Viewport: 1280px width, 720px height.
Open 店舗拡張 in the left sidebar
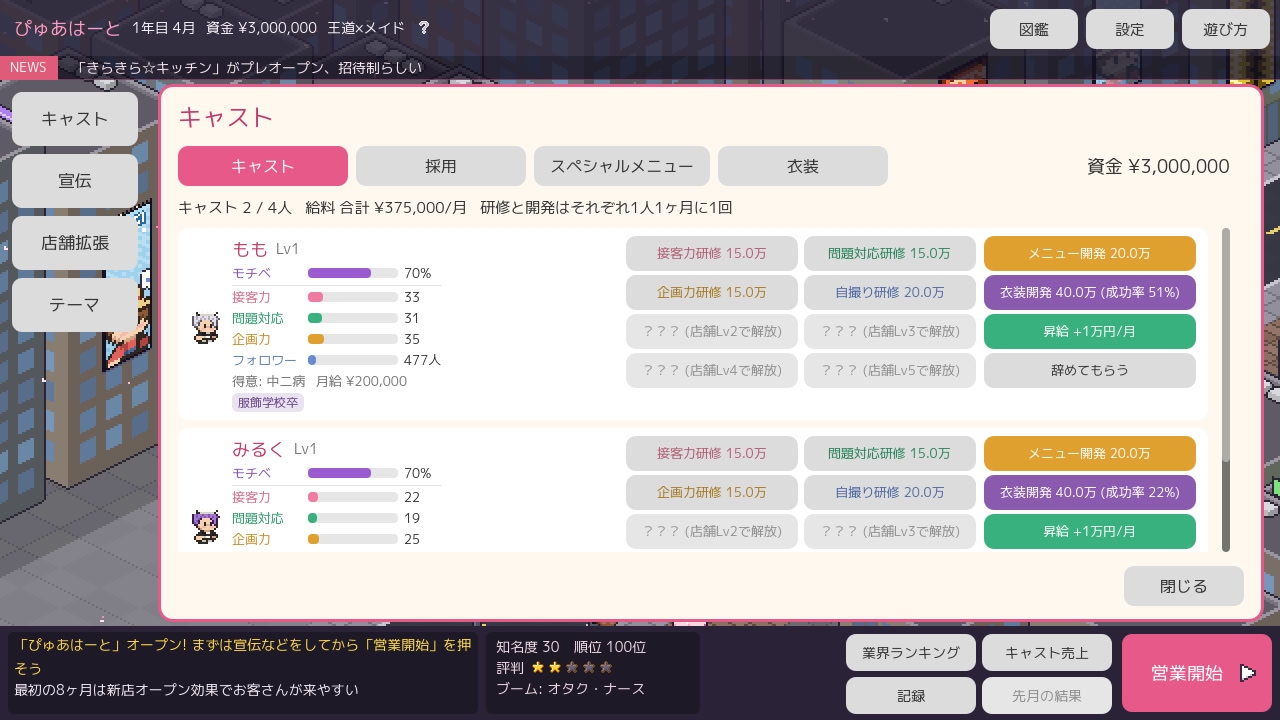(x=75, y=243)
